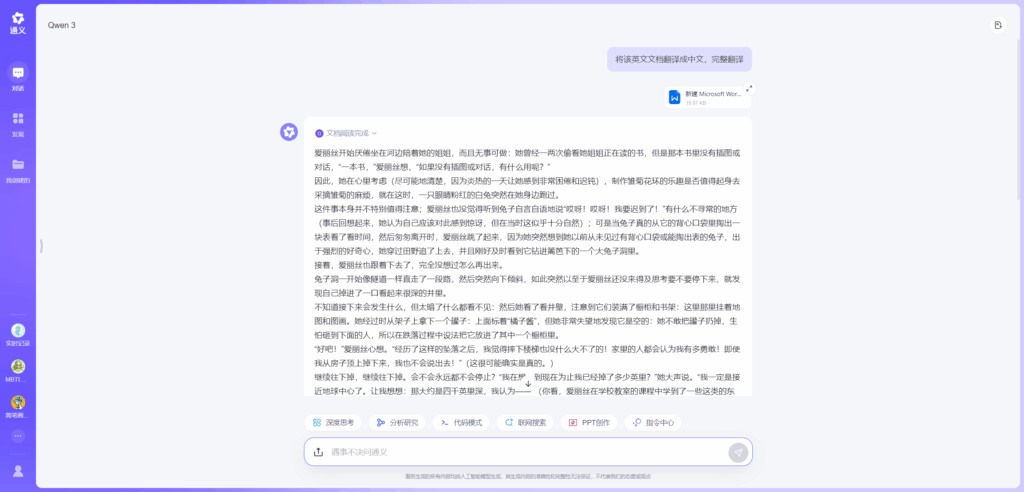Click the paragraph starting 接着，爱丽丝也跟着下去了
This screenshot has width=1024, height=492.
click(409, 265)
